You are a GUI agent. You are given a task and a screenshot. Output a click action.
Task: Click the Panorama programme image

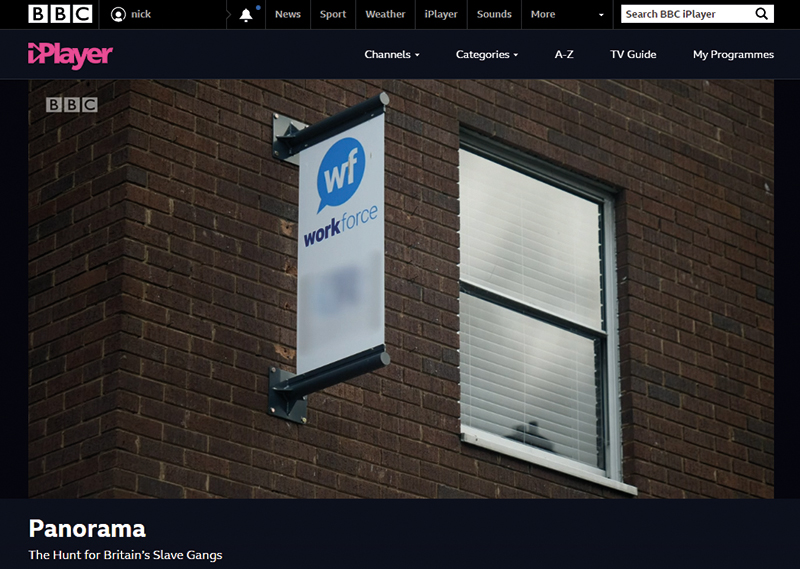401,289
